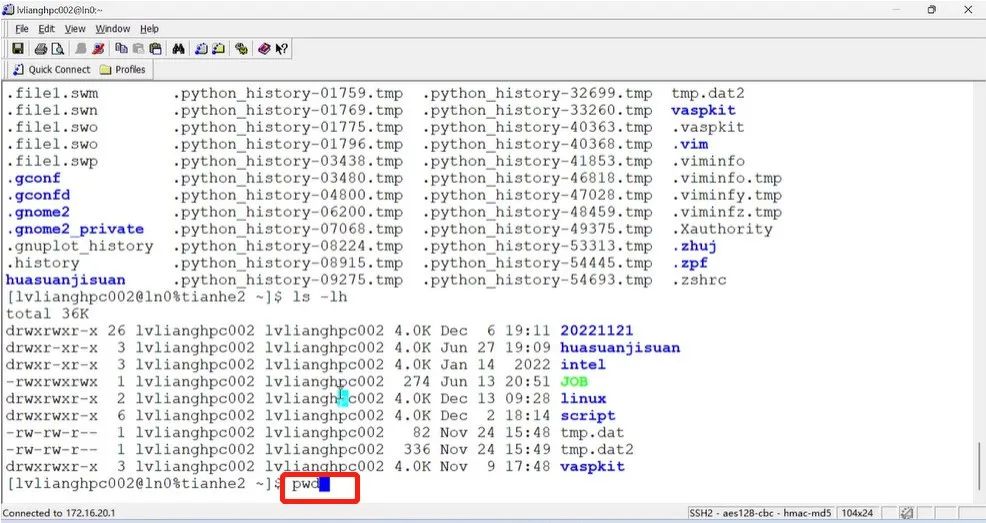Image resolution: width=986 pixels, height=523 pixels.
Task: Click '.python_history-32699.tmp' file name
Action: (x=538, y=93)
